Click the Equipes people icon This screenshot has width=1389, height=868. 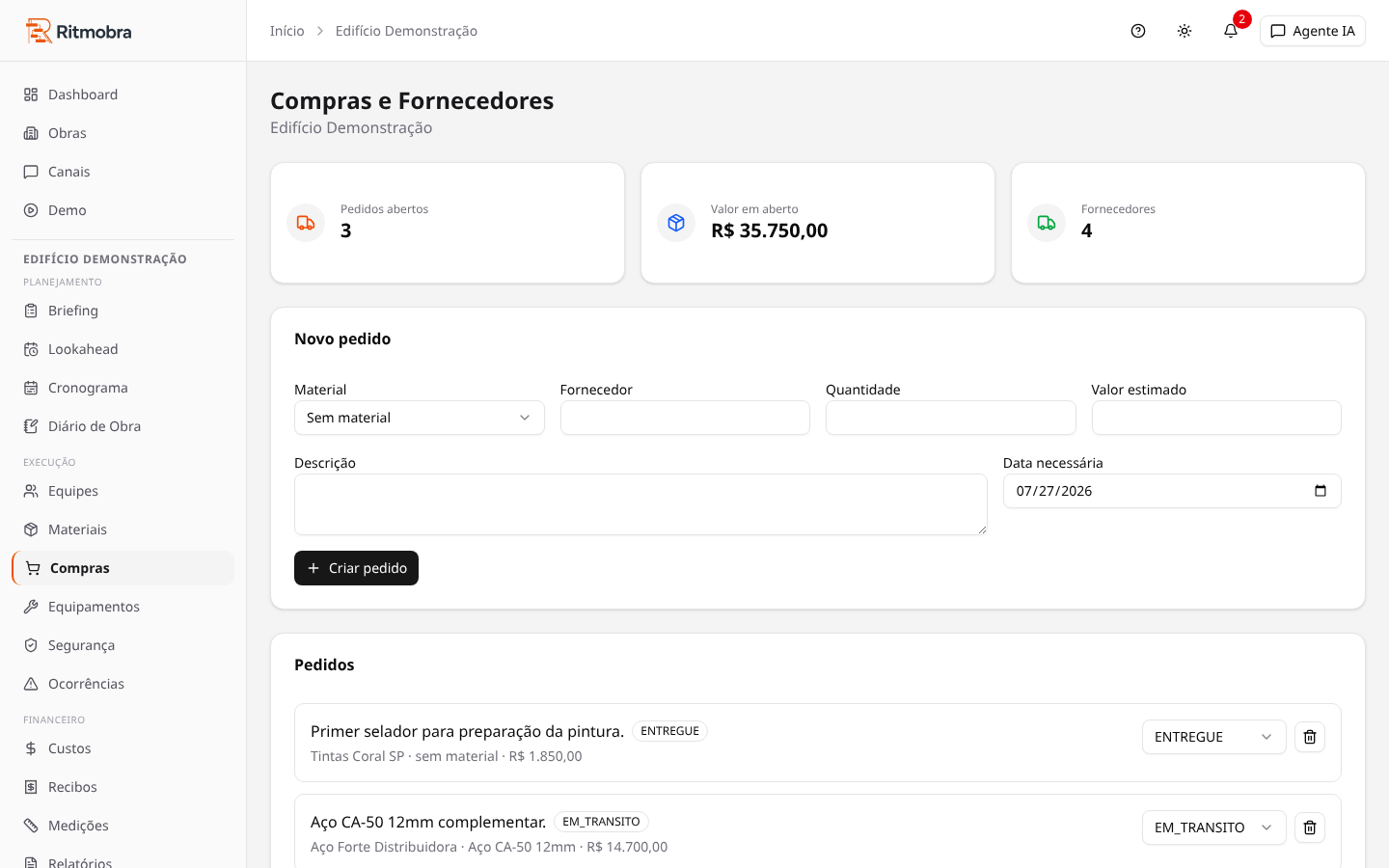pos(31,491)
